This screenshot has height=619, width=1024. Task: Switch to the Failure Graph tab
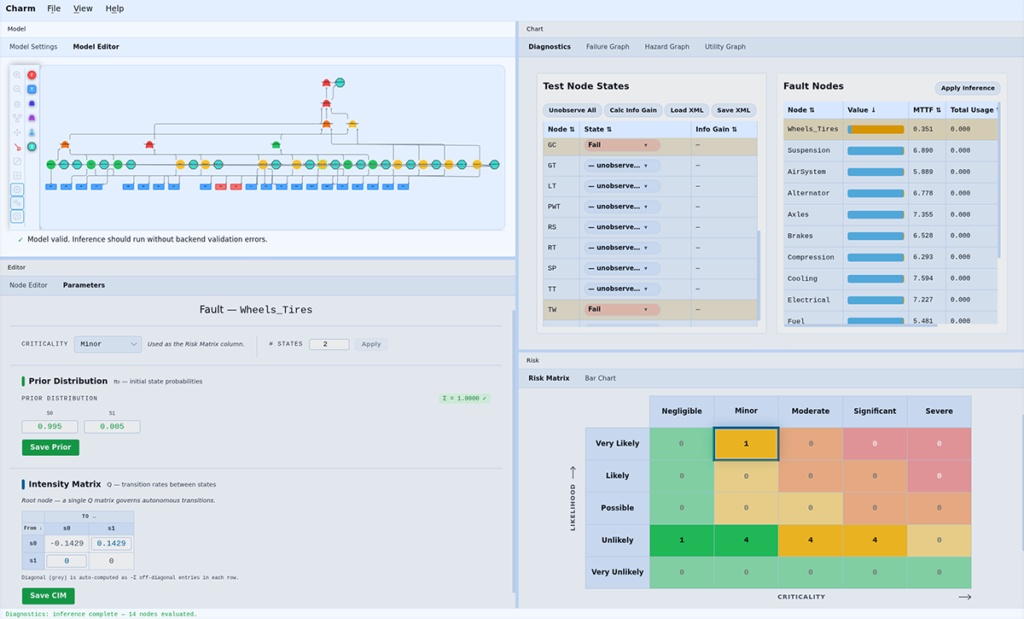pos(607,47)
